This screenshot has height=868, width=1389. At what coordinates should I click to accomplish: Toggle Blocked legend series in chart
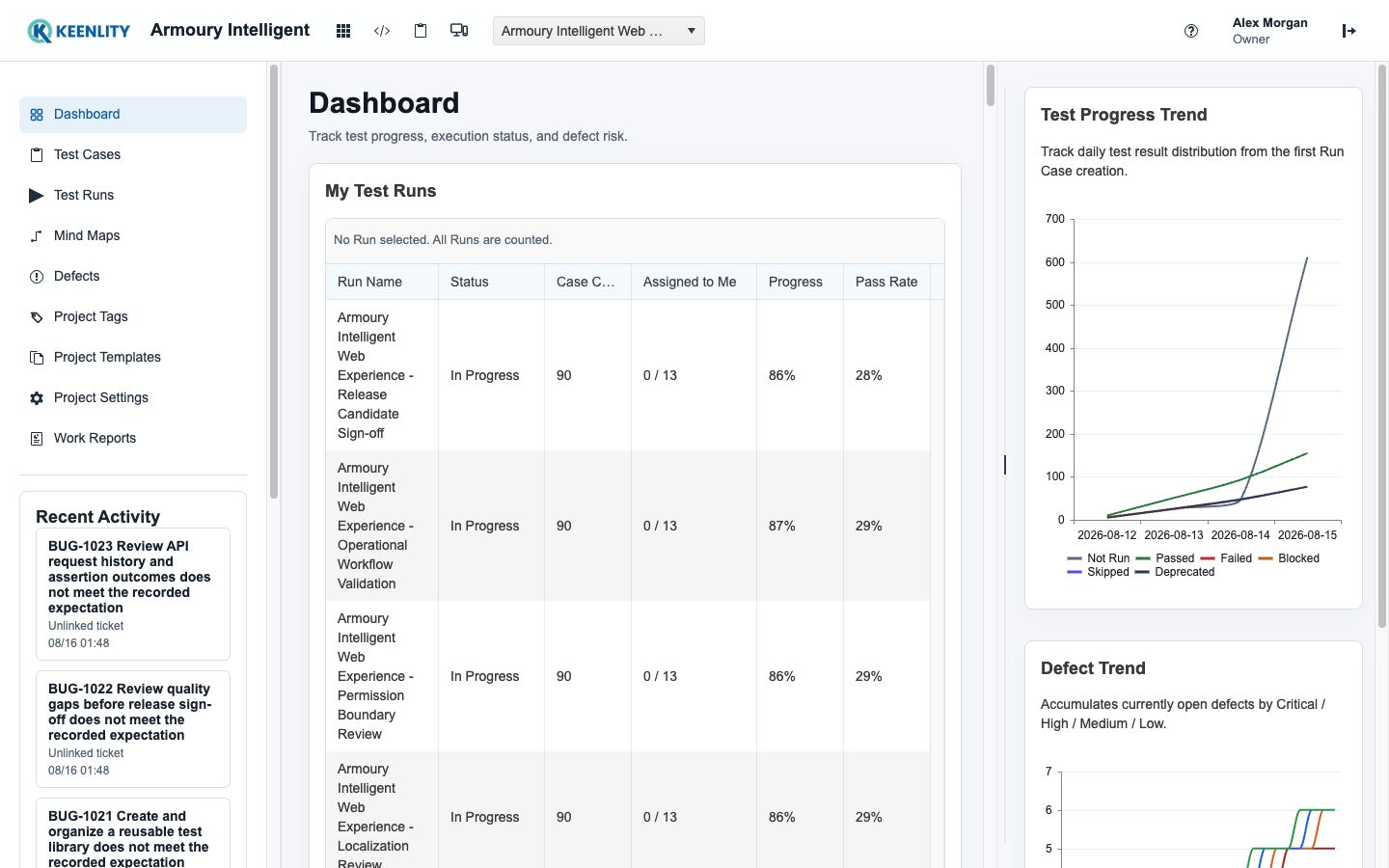(x=1289, y=558)
